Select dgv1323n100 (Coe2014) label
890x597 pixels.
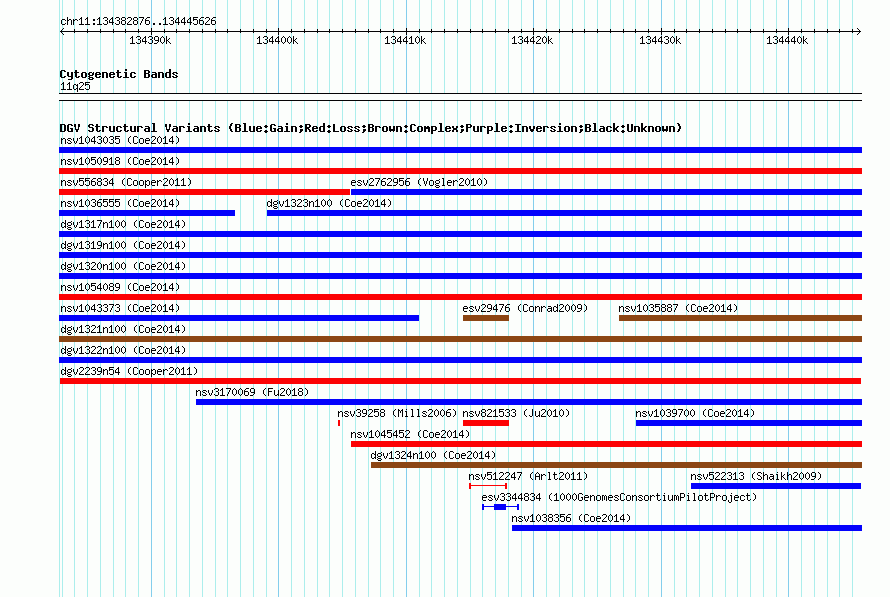329,203
